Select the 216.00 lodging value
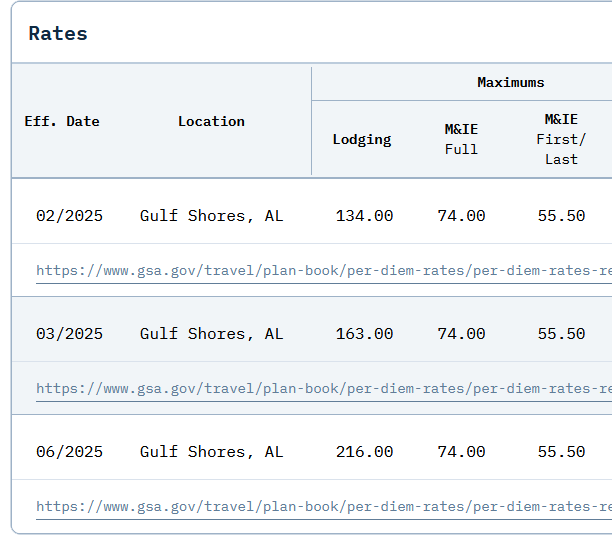612x535 pixels. tap(365, 452)
